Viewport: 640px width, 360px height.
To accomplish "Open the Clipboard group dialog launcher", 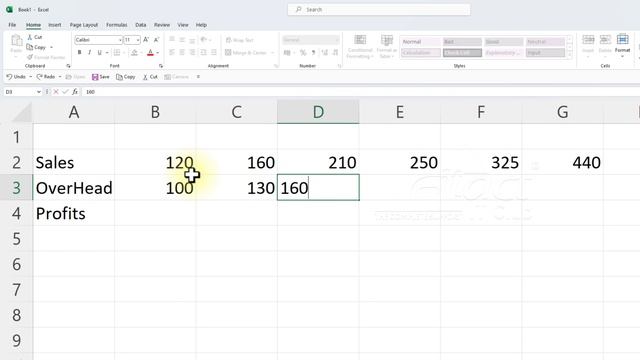I will [x=68, y=66].
